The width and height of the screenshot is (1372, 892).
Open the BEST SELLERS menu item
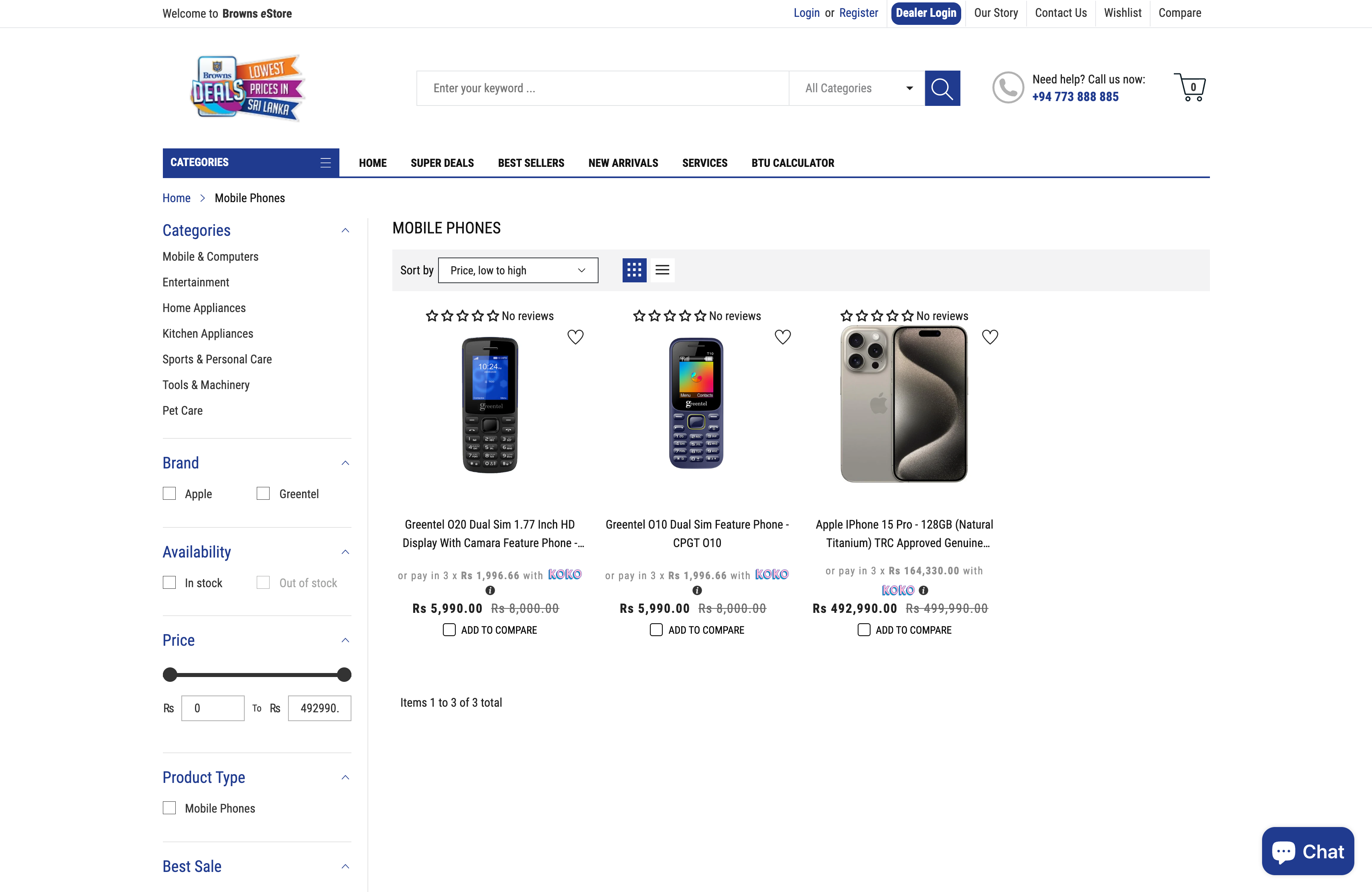530,163
